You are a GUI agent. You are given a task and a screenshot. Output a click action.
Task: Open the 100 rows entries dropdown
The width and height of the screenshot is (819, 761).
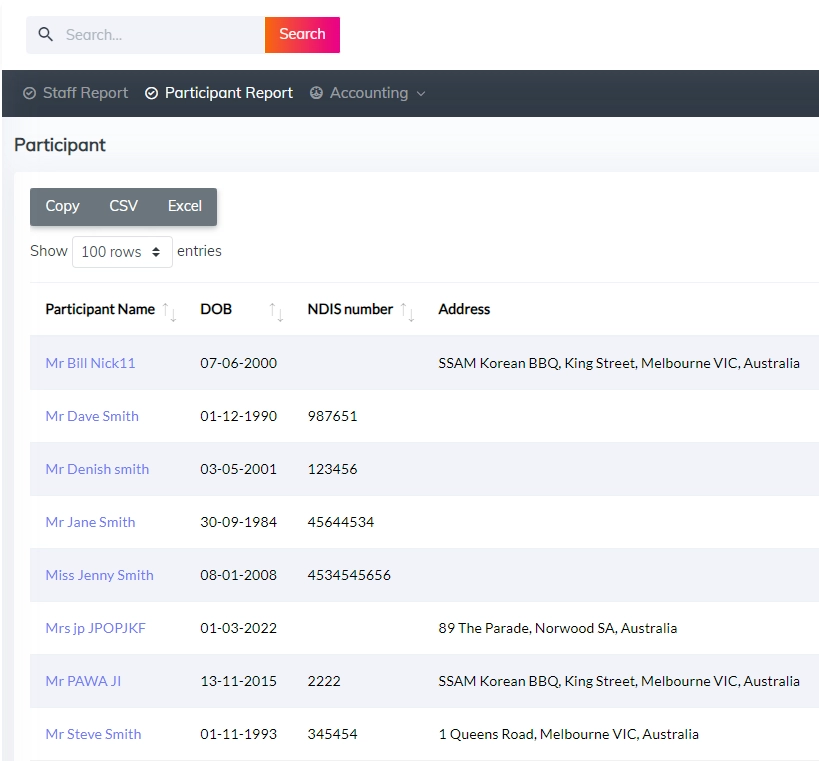pyautogui.click(x=122, y=252)
